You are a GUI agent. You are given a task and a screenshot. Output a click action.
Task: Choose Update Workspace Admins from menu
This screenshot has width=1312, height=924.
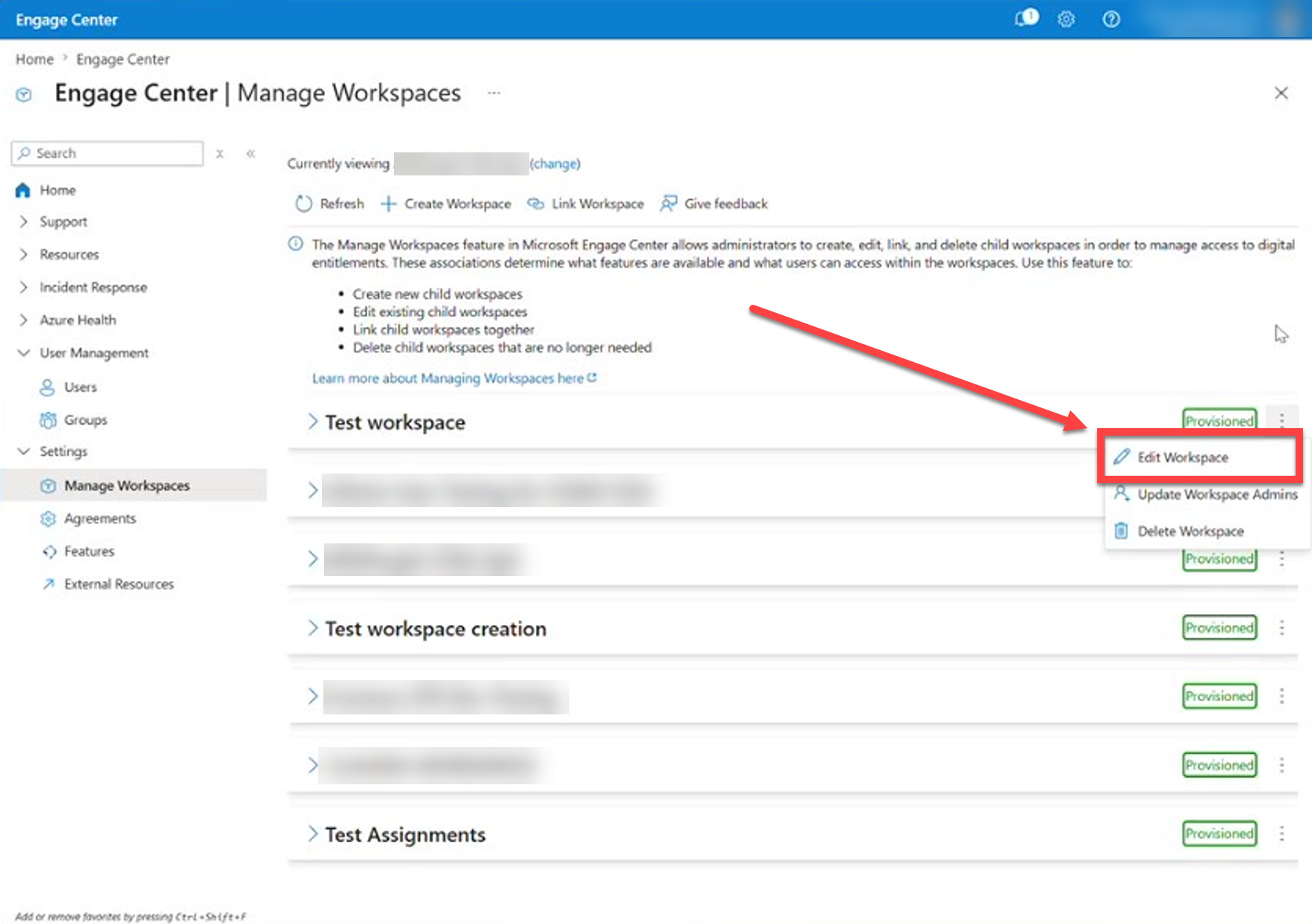1205,494
